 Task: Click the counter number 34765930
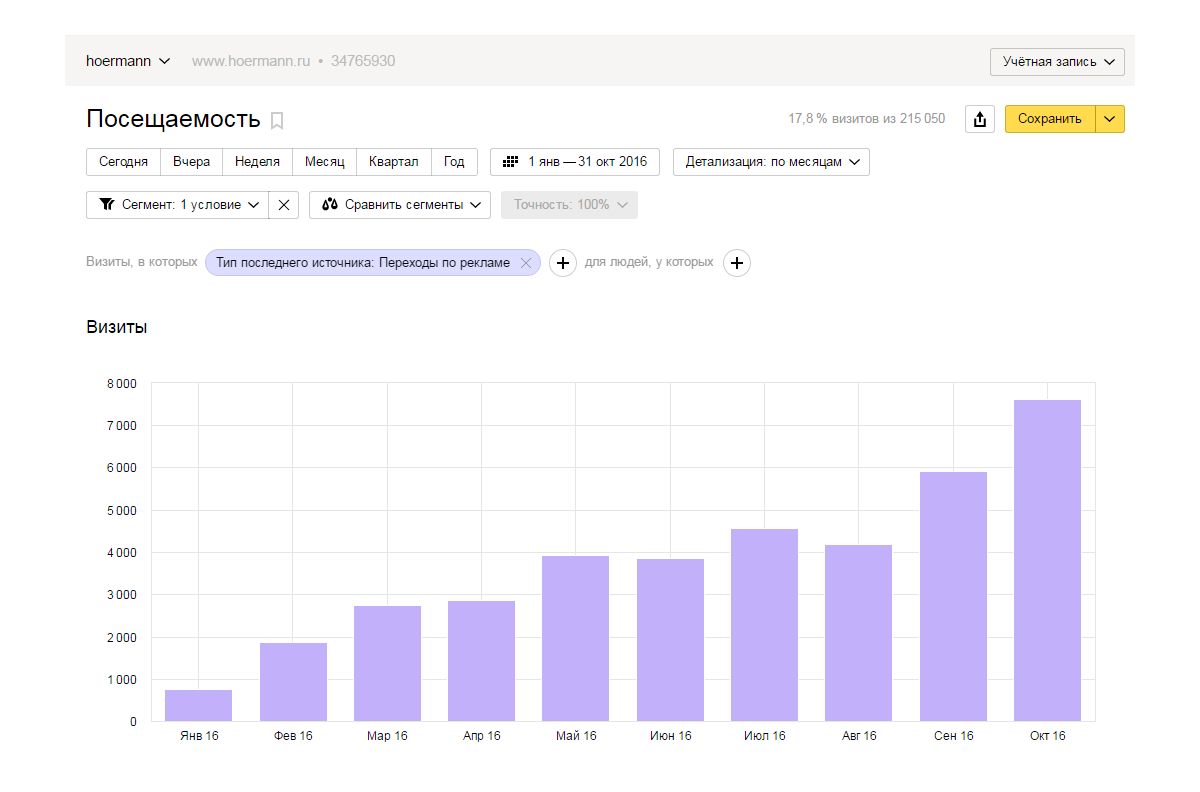(x=363, y=61)
